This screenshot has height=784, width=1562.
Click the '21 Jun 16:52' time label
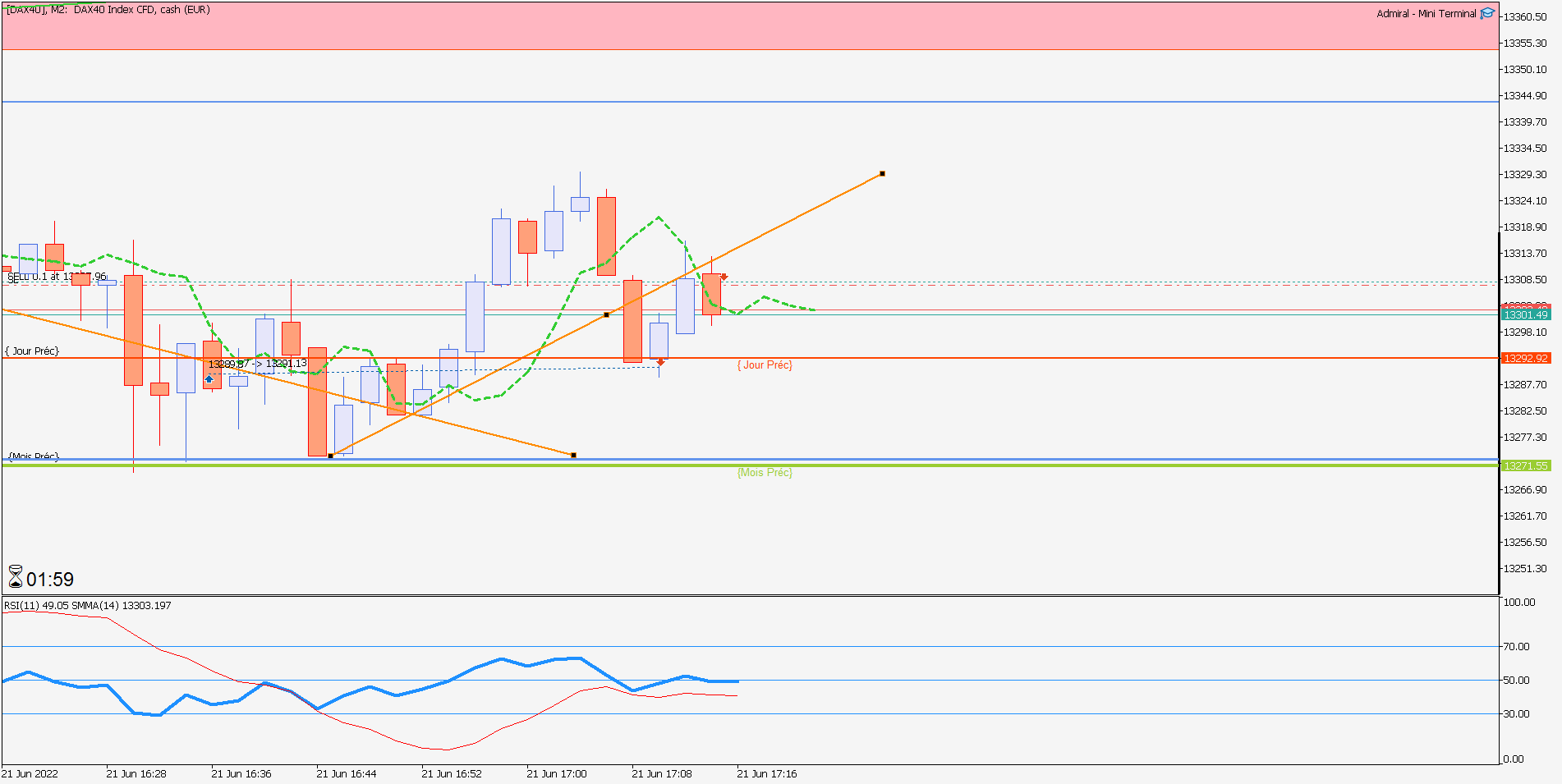pyautogui.click(x=452, y=773)
